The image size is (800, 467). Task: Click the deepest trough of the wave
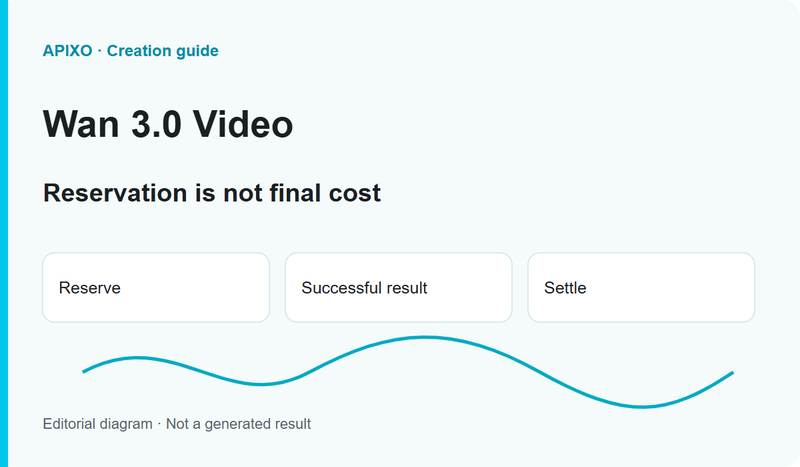pyautogui.click(x=641, y=406)
